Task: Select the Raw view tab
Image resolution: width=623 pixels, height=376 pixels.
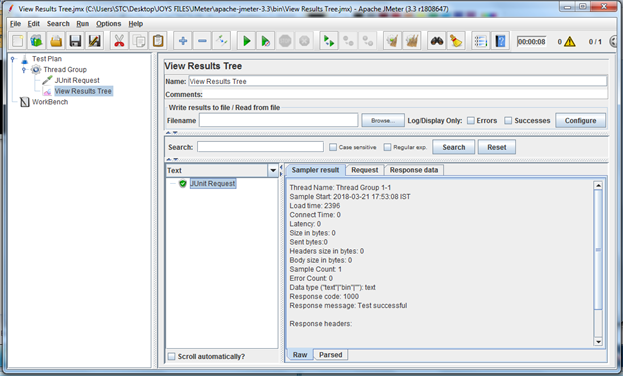Action: pos(300,355)
